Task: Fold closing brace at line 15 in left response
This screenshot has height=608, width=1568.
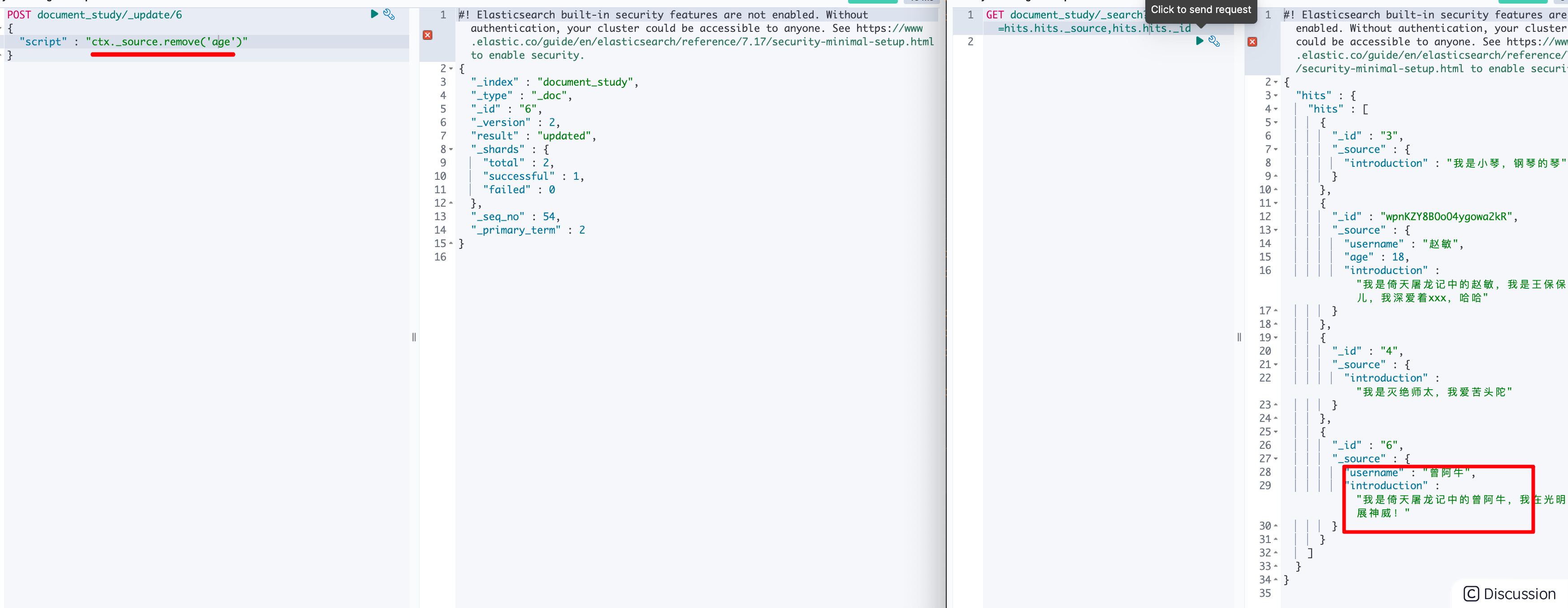Action: click(451, 243)
